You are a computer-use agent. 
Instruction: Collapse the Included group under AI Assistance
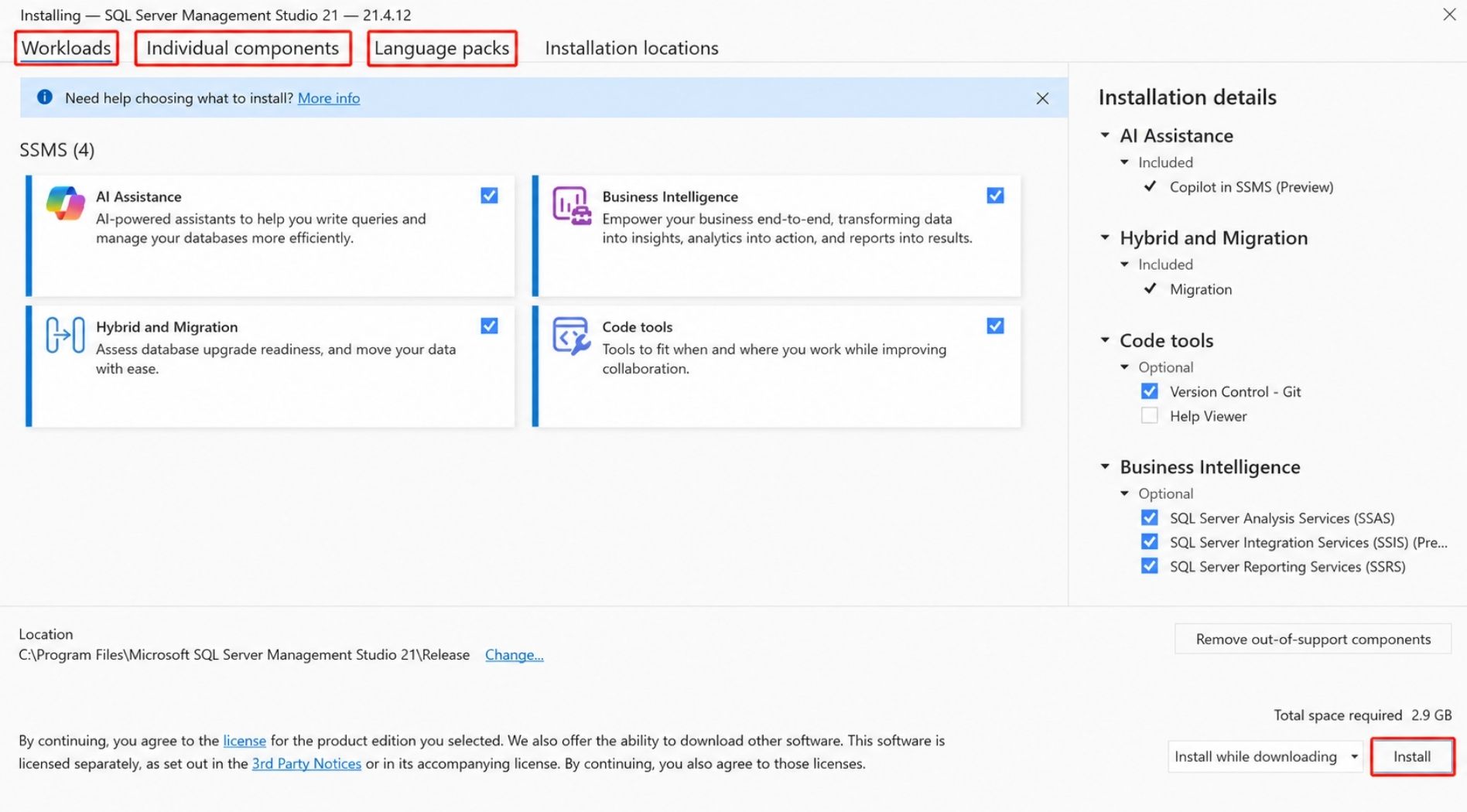[x=1125, y=162]
